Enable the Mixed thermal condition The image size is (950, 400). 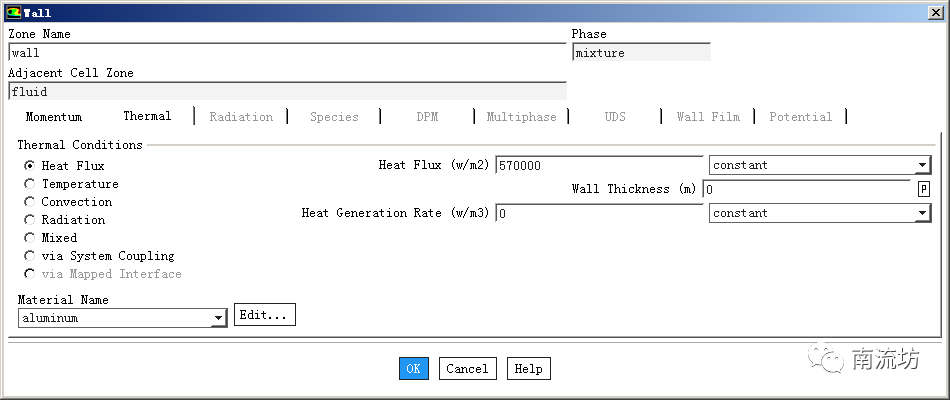click(30, 238)
